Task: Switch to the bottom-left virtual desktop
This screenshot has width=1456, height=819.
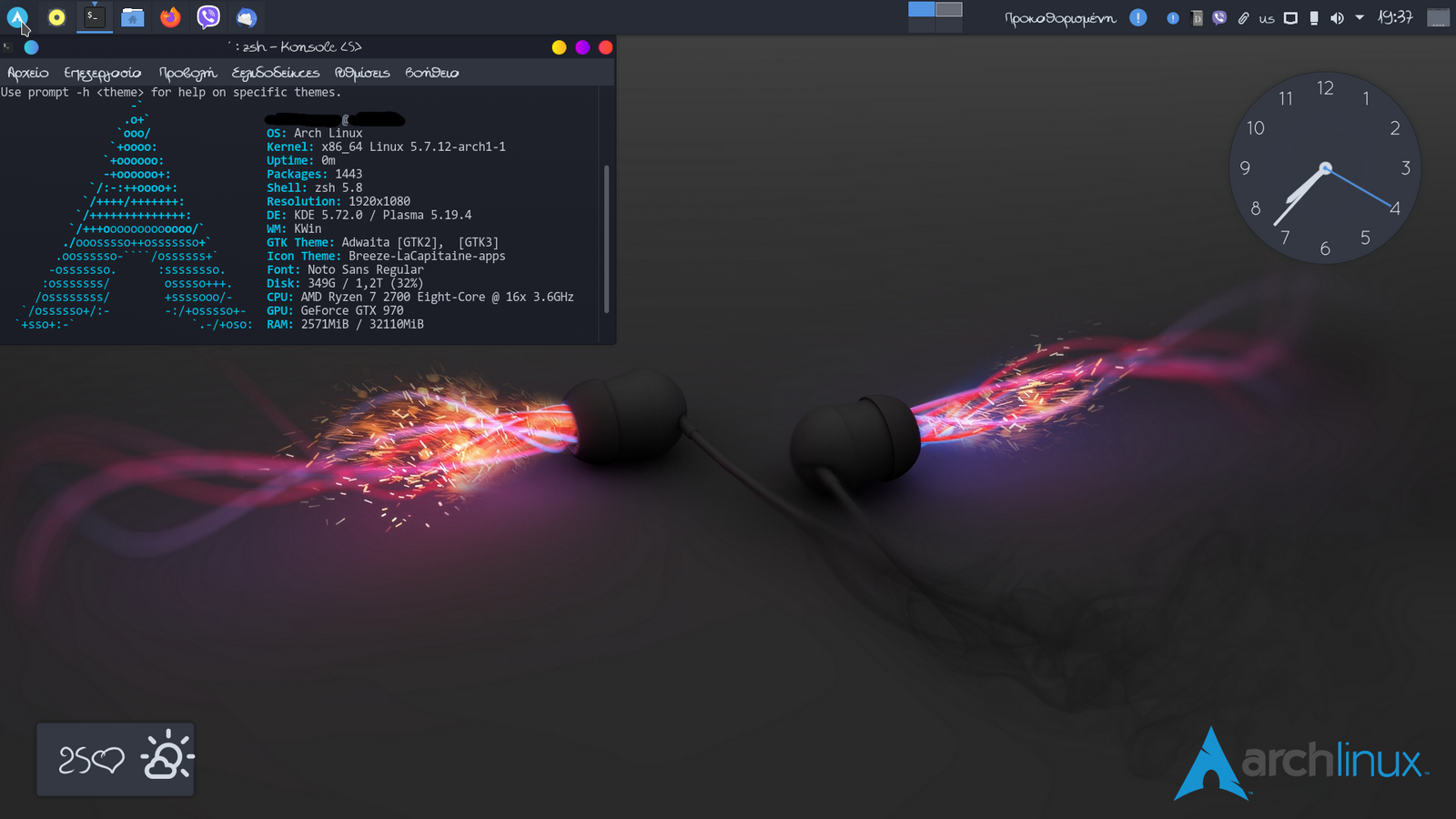Action: [x=922, y=25]
